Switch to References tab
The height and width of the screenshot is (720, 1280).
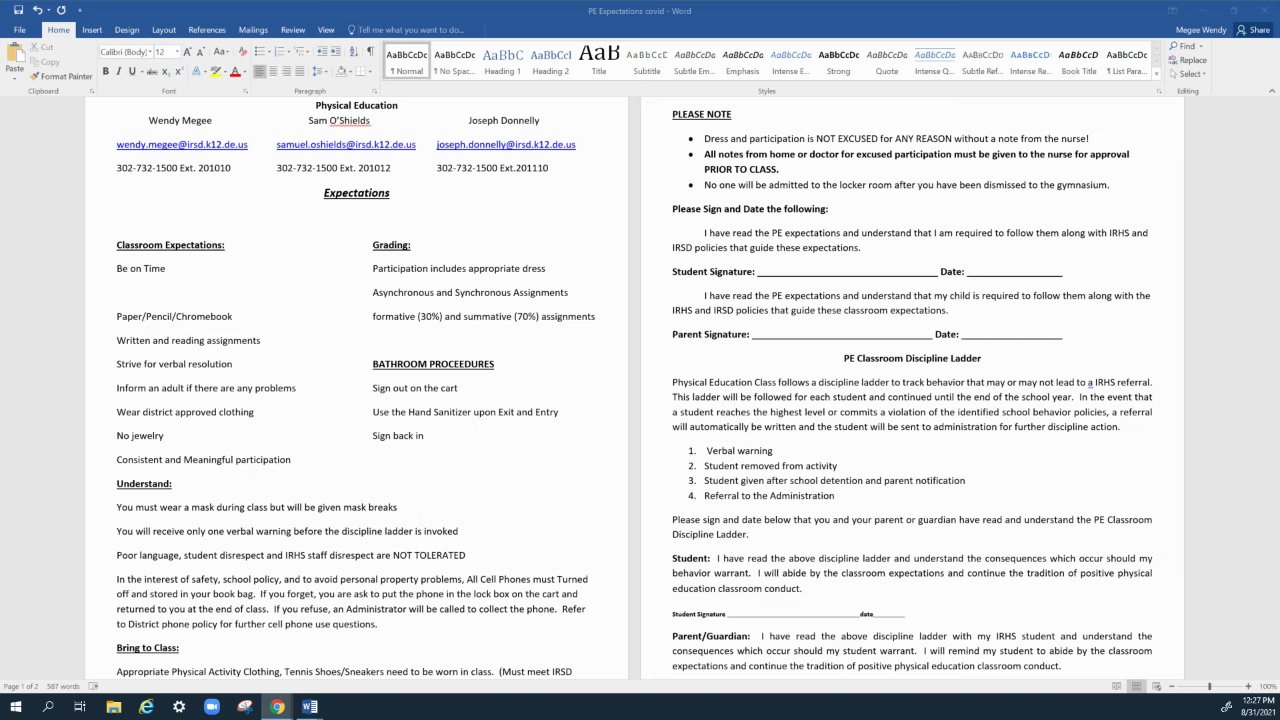[x=207, y=30]
